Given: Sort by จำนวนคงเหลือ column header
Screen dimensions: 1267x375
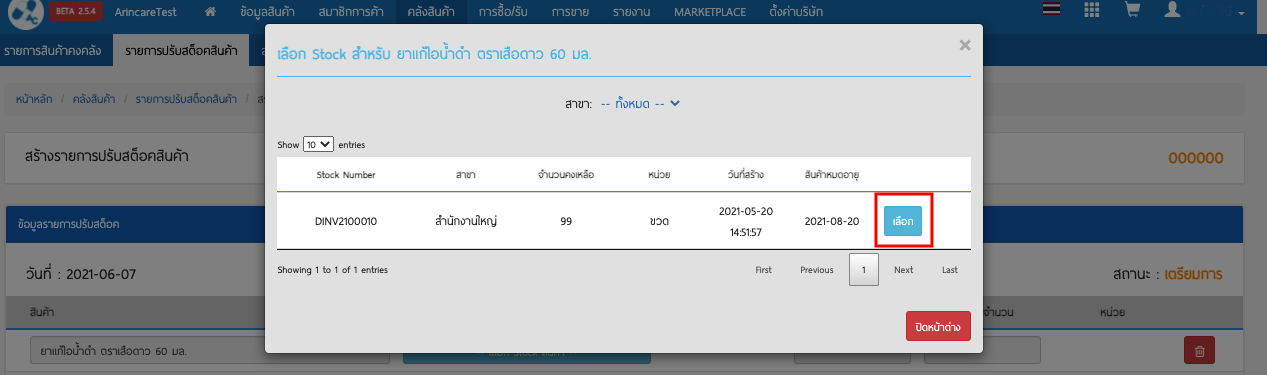Looking at the screenshot, I should point(566,174).
